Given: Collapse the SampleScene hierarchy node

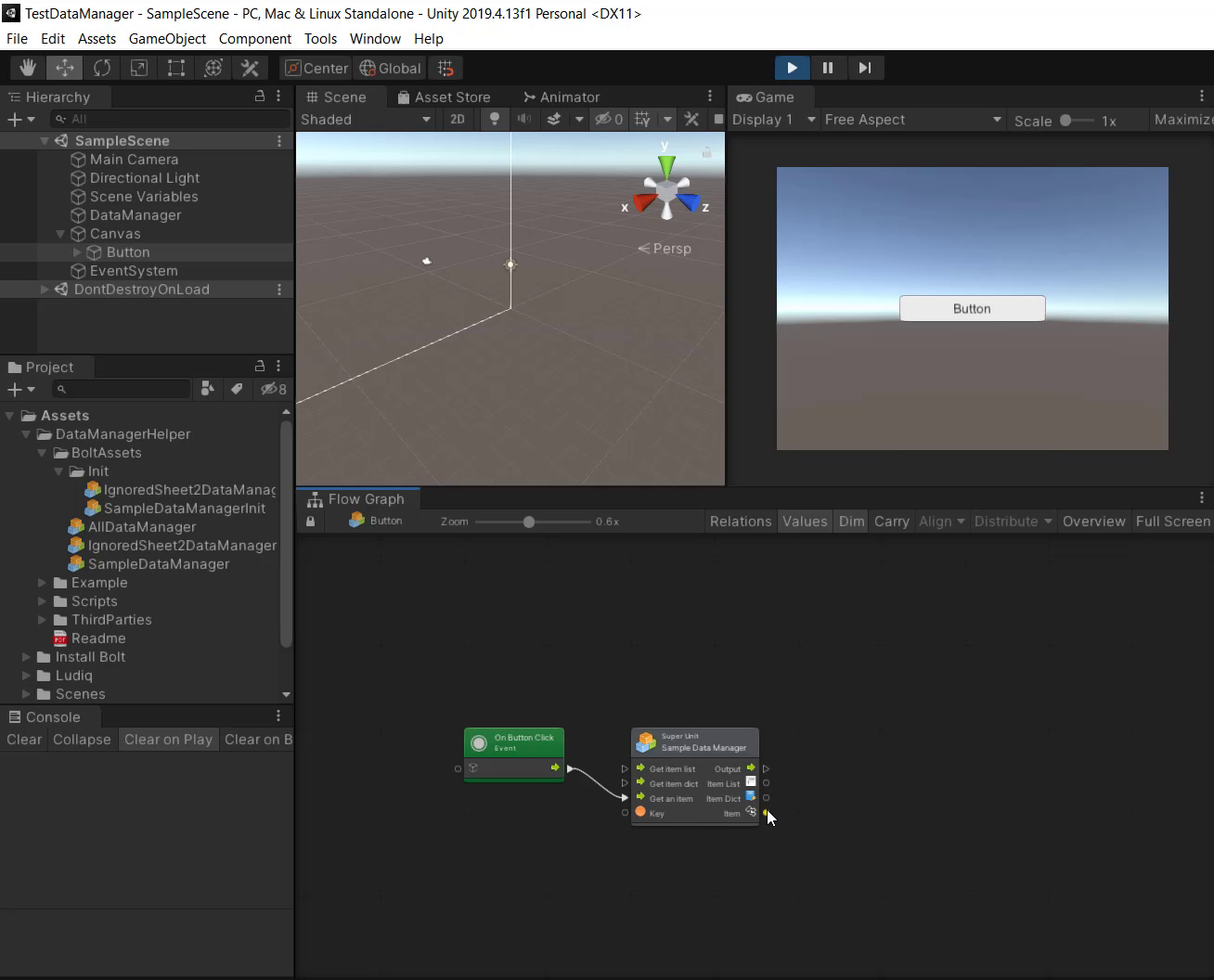Looking at the screenshot, I should [x=44, y=140].
